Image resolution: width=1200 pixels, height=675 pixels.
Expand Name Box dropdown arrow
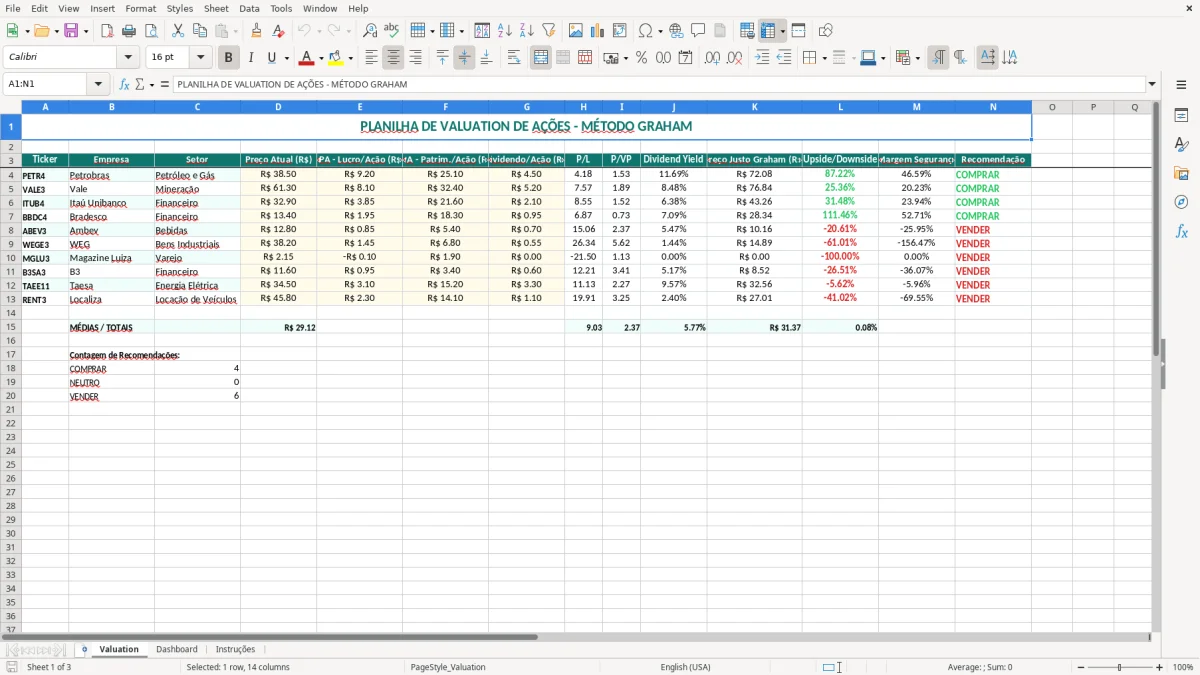[x=98, y=85]
